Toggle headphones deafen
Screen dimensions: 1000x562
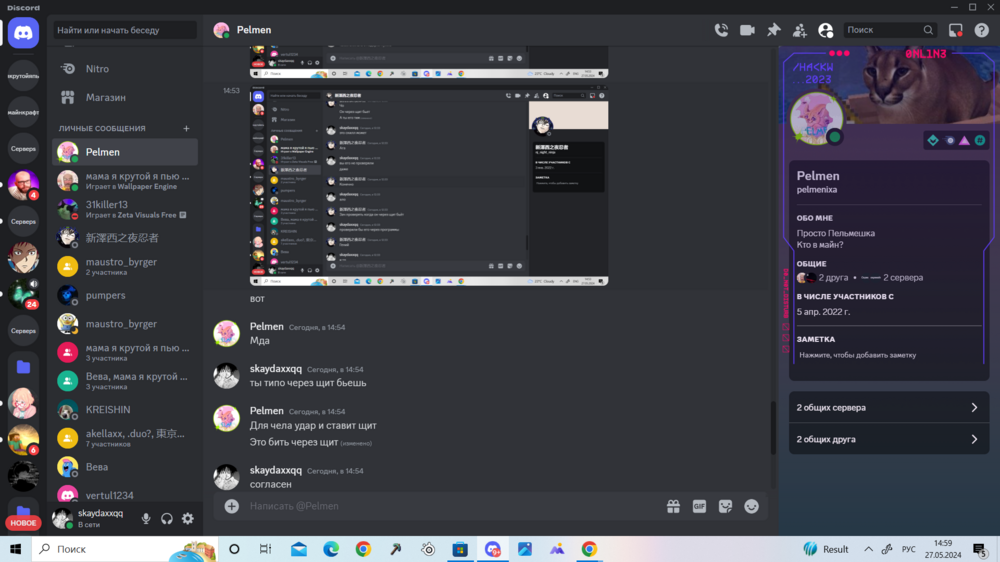coord(166,519)
